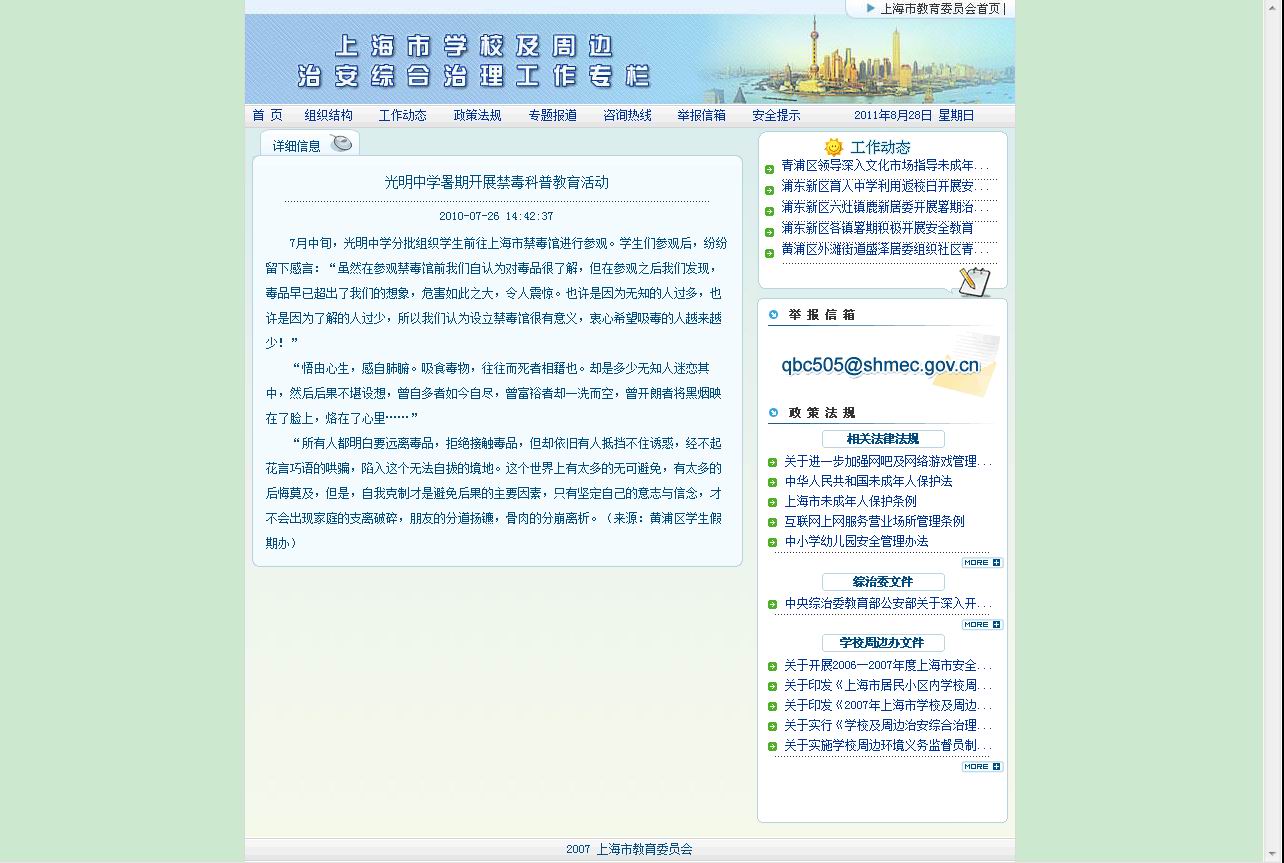
Task: Click the sun icon beside 工作动态
Action: 833,147
